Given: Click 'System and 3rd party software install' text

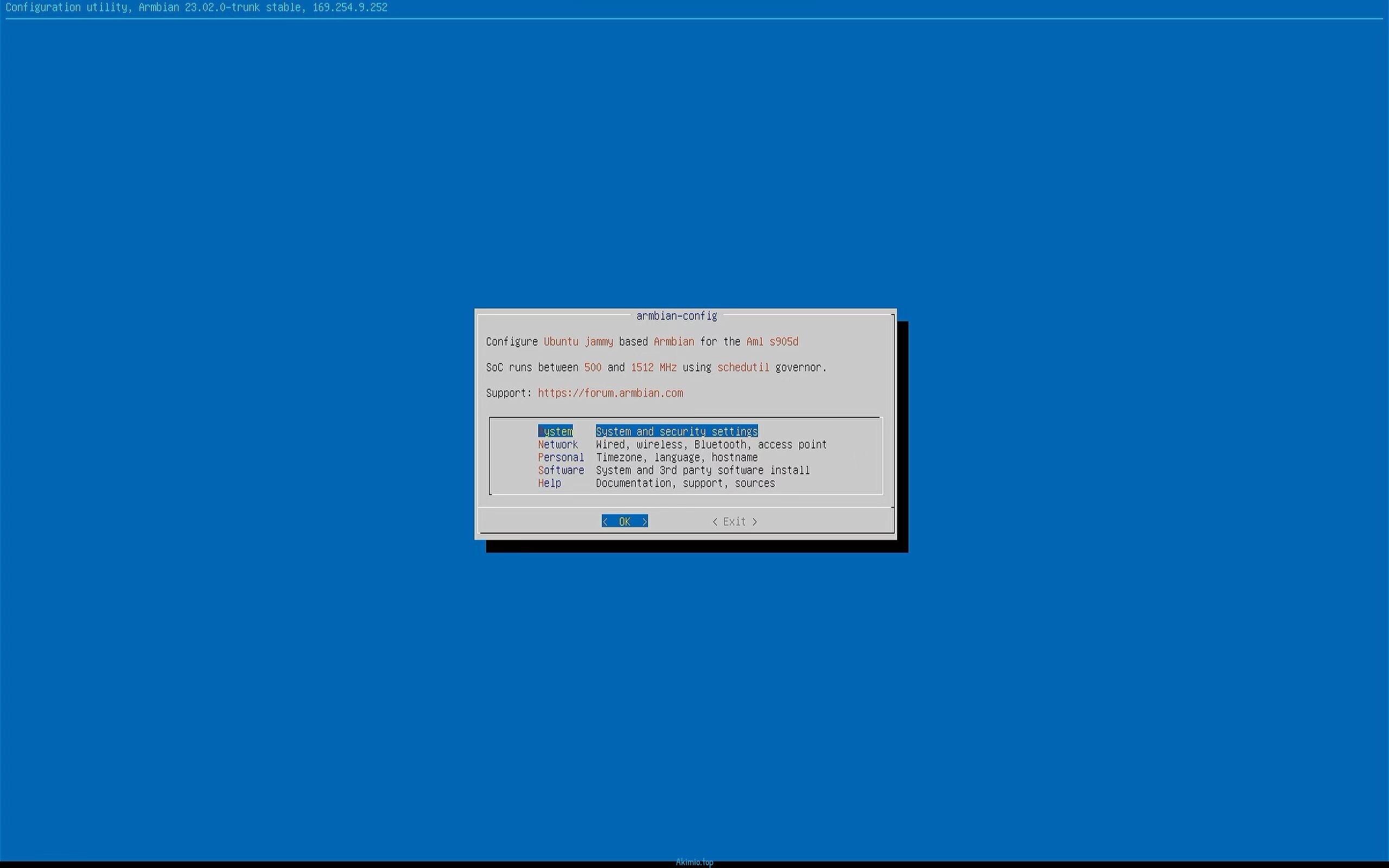Looking at the screenshot, I should tap(703, 470).
